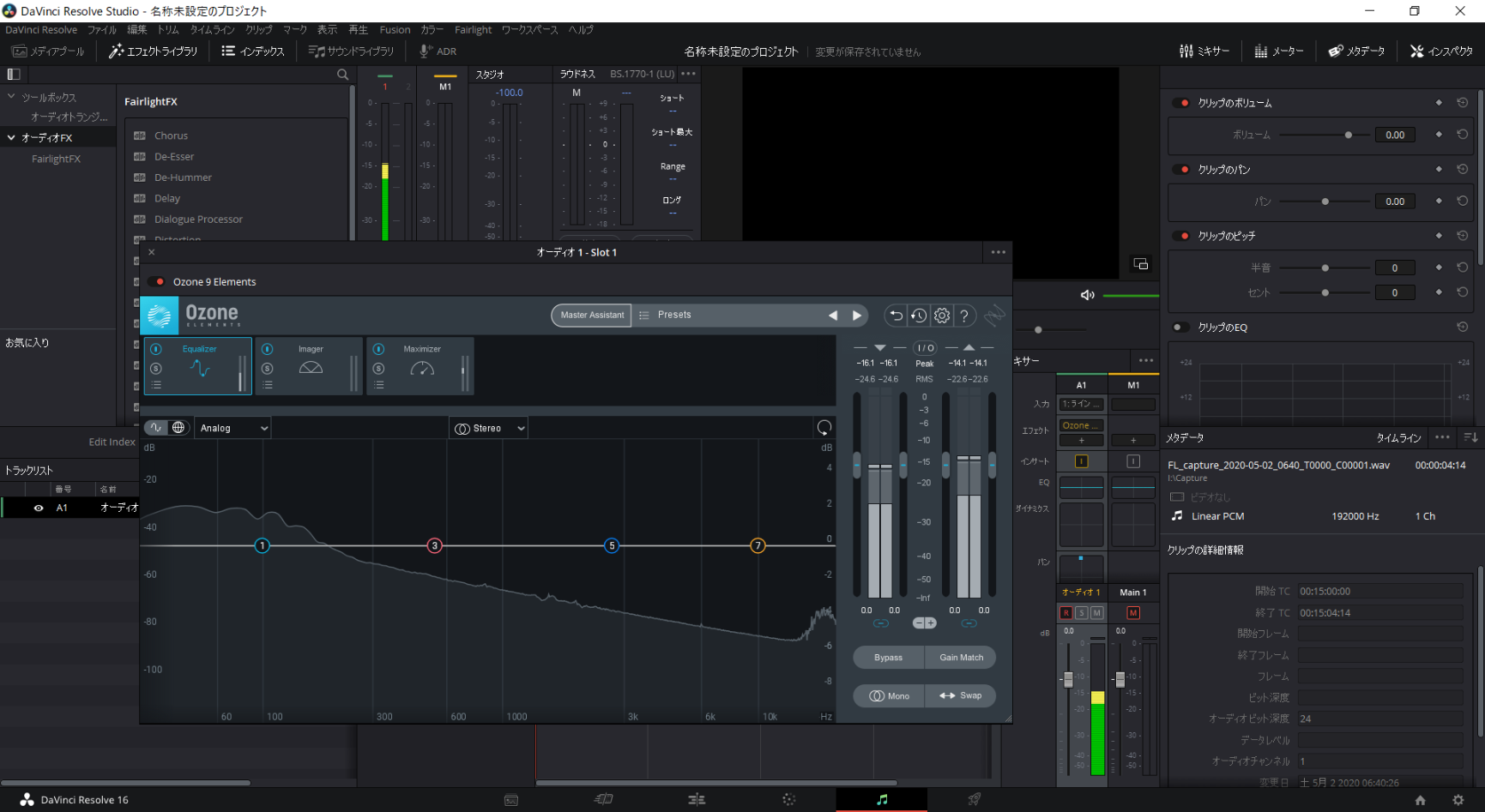Screen dimensions: 1485x812
Task: Click the Ozone Bypass button
Action: coord(888,658)
